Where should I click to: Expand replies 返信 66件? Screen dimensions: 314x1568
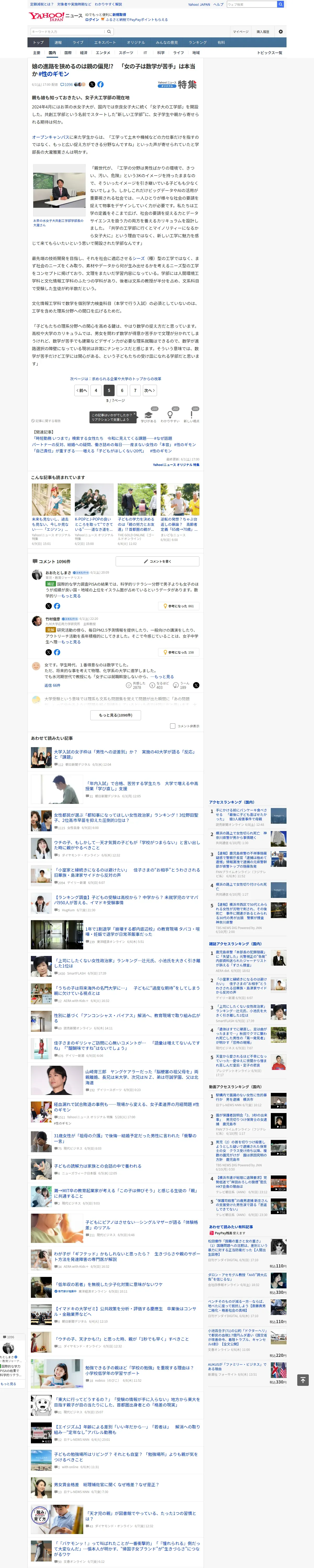tap(52, 685)
